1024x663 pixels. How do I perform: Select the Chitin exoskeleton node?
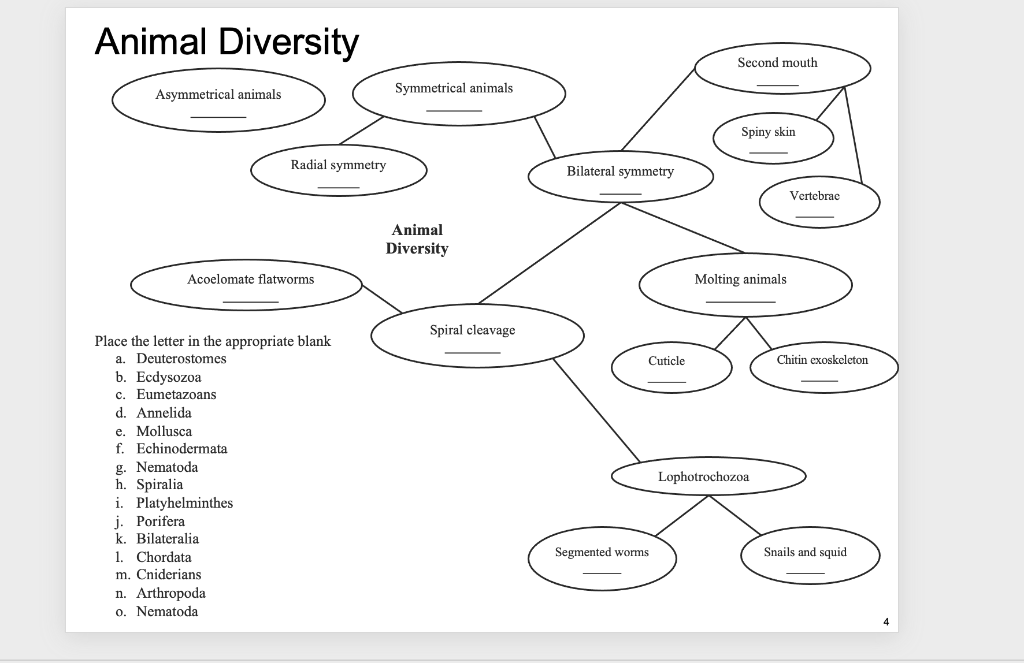pyautogui.click(x=823, y=365)
